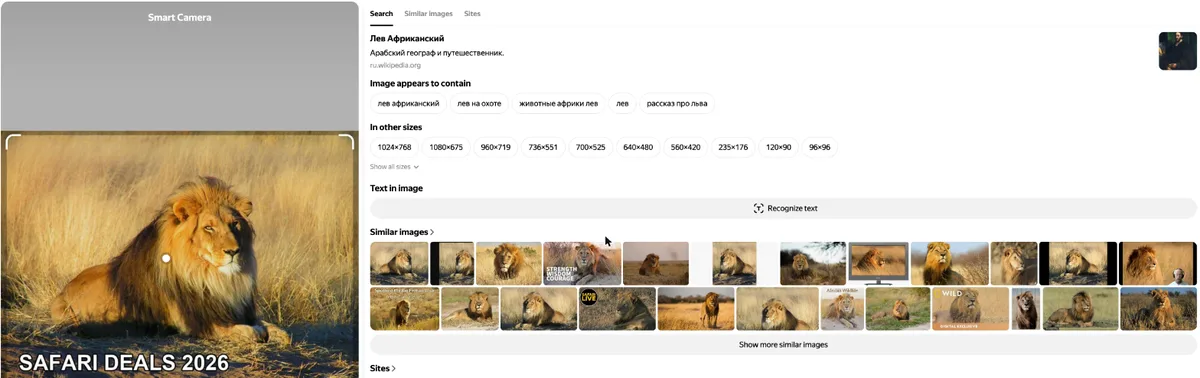1200x378 pixels.
Task: Visit the ru.wikipedia.org source link
Action: click(395, 65)
